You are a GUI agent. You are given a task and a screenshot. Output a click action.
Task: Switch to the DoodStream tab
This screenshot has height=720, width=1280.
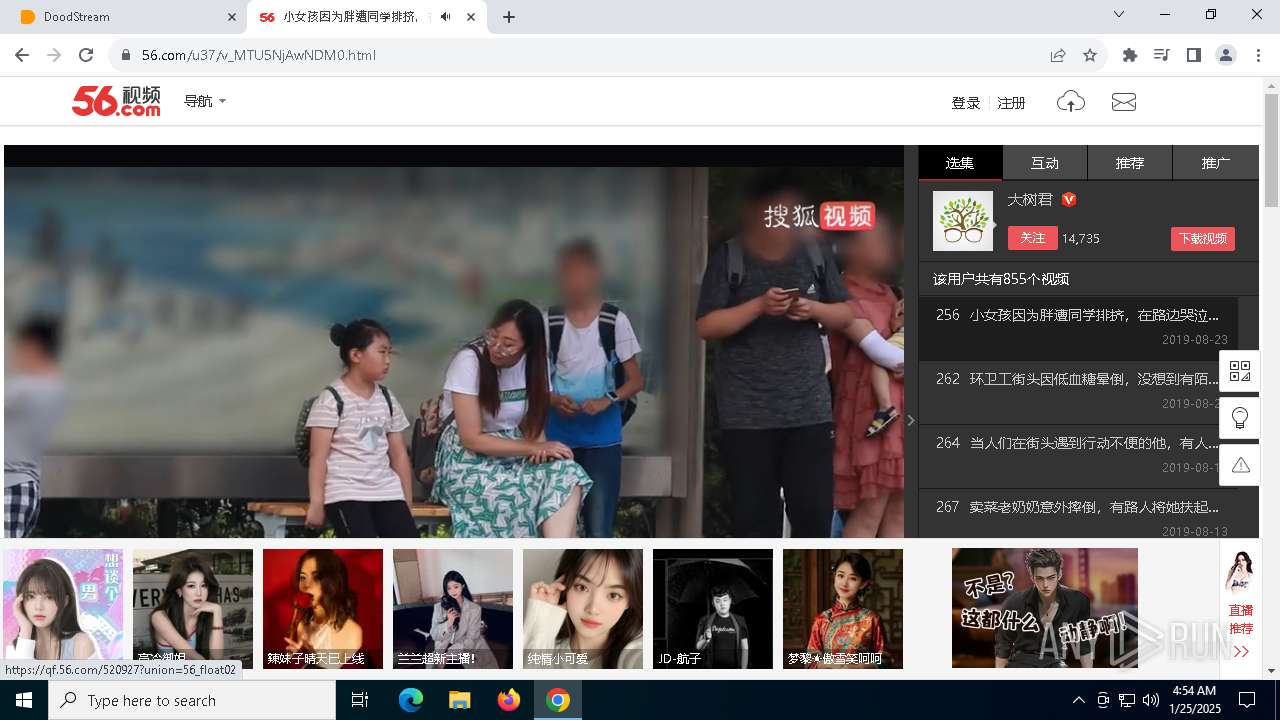[x=126, y=17]
